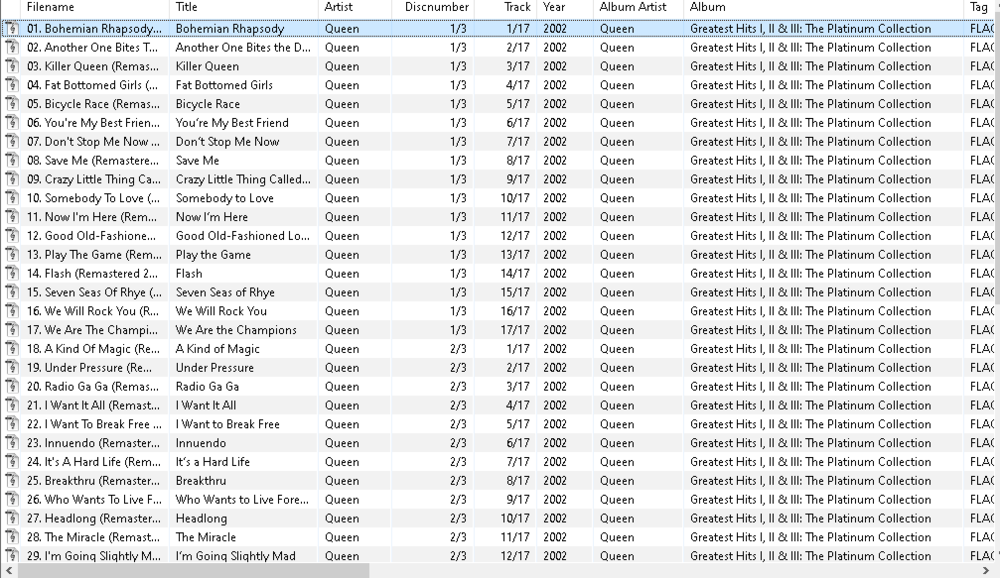The height and width of the screenshot is (578, 1000).
Task: Select filename 29. I'm Going Slightly M...
Action: click(x=94, y=556)
